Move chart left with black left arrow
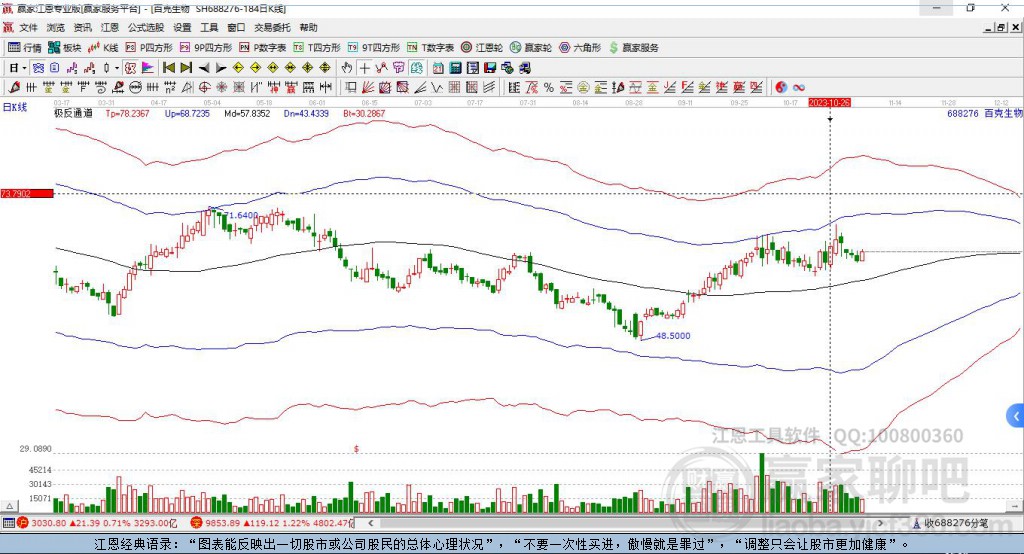This screenshot has width=1024, height=554. coord(204,68)
